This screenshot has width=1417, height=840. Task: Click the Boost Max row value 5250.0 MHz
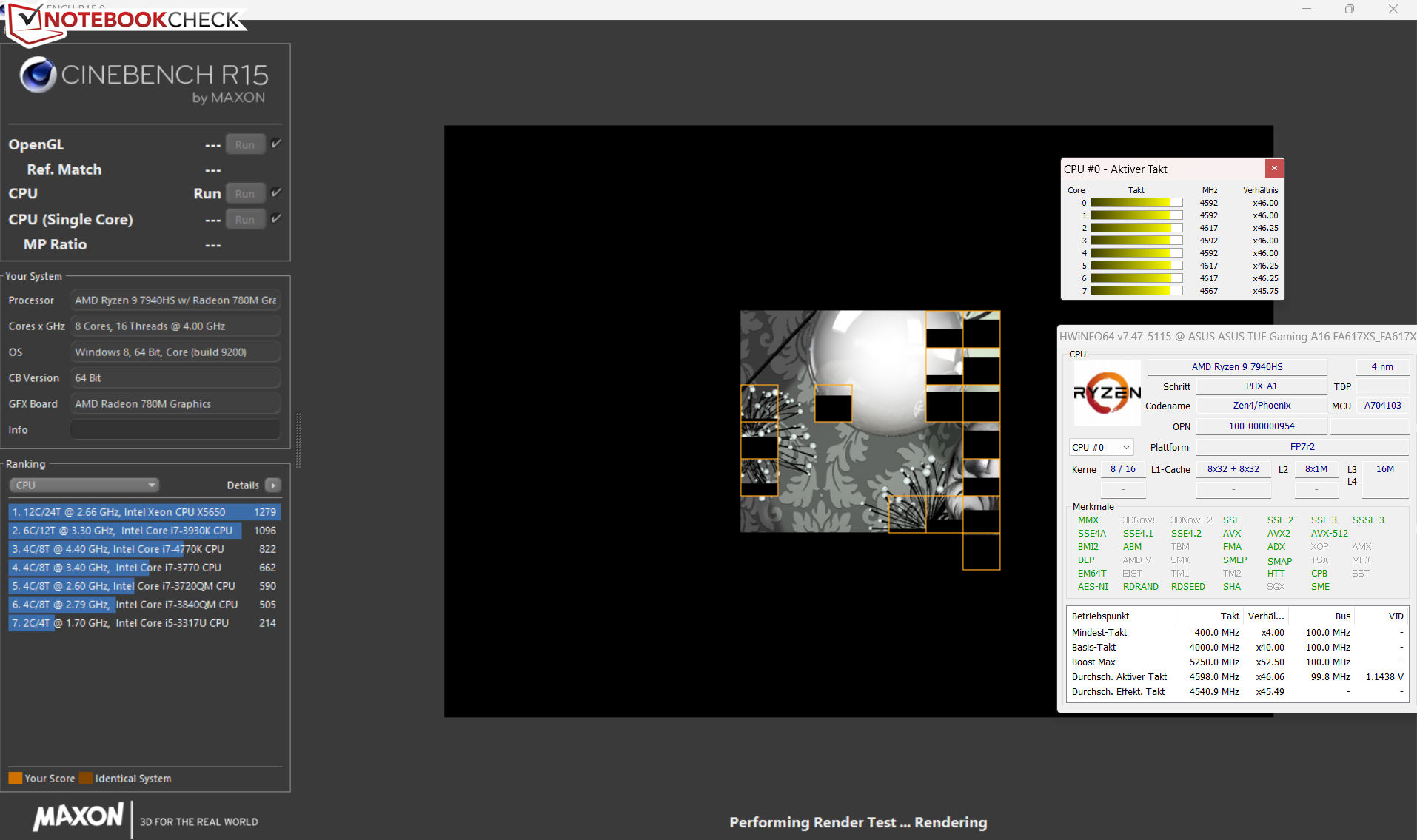[1214, 662]
